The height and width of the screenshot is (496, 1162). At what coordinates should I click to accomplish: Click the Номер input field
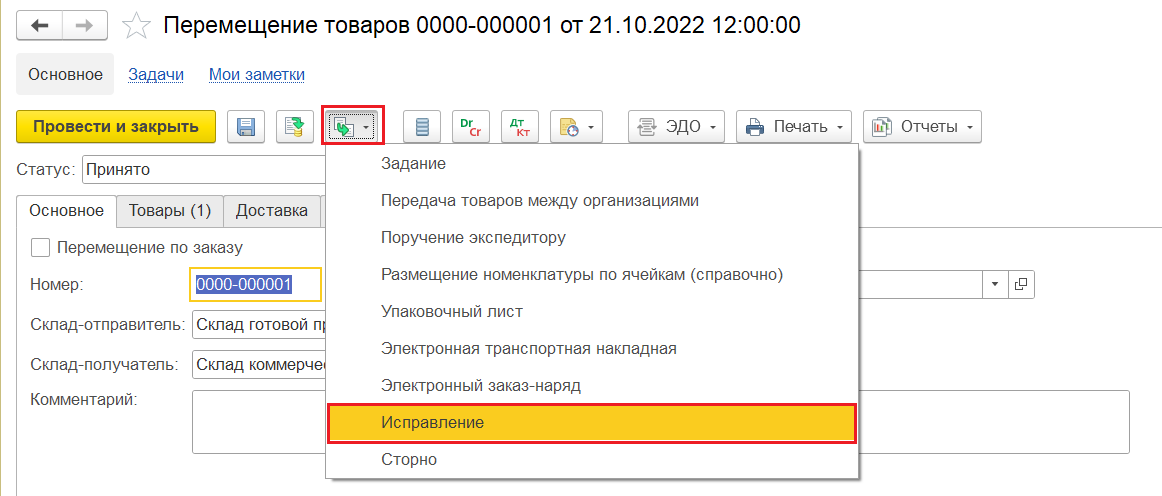tap(256, 285)
